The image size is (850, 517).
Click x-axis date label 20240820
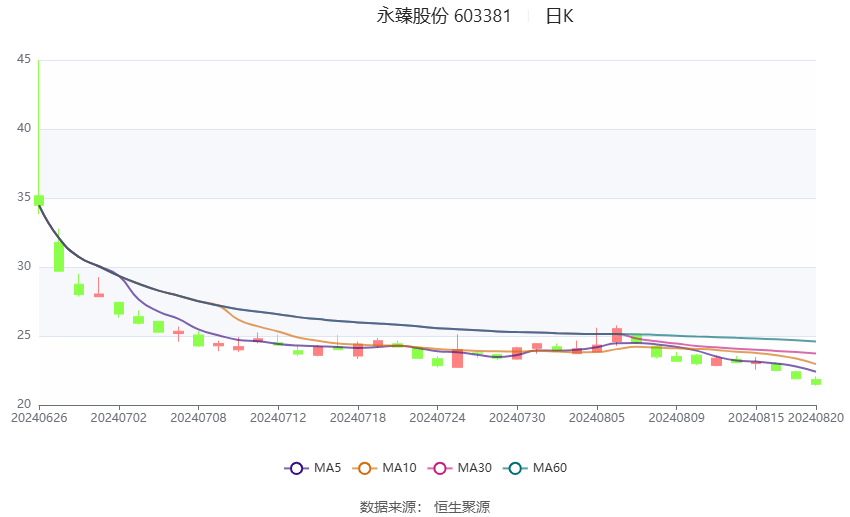[x=816, y=418]
